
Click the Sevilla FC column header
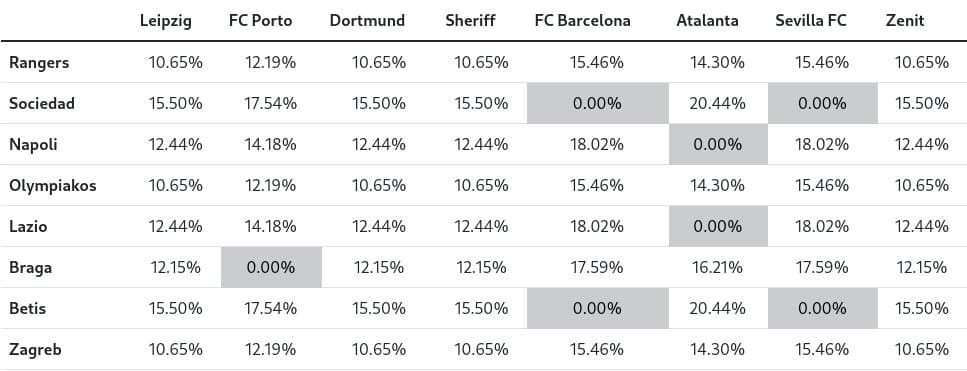point(811,21)
